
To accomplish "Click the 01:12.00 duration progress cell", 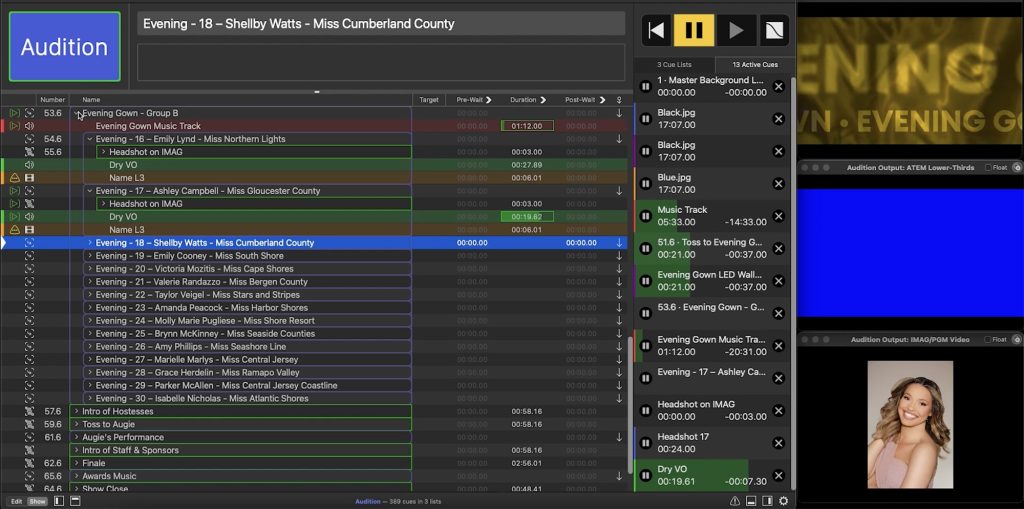I will click(527, 126).
